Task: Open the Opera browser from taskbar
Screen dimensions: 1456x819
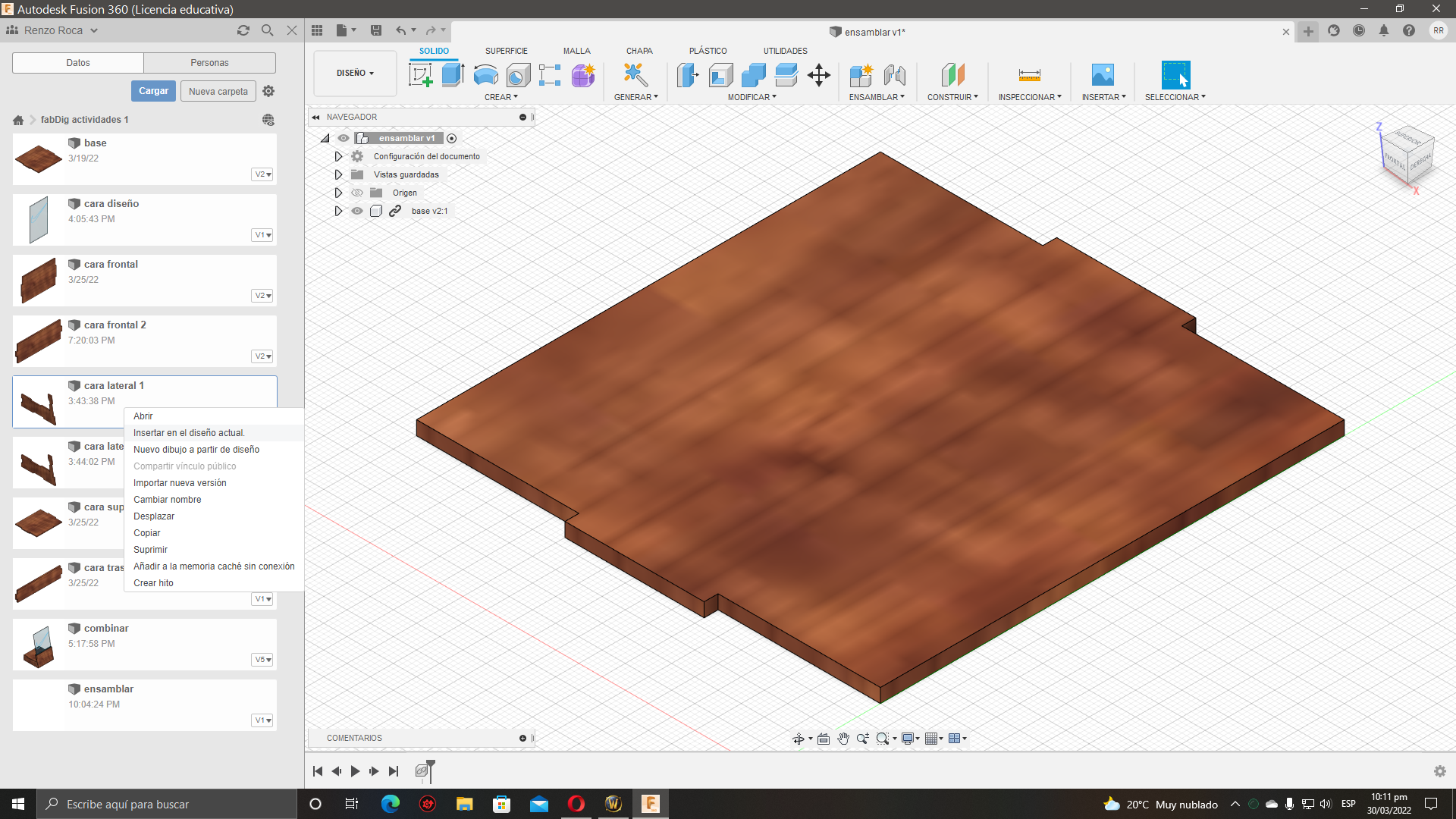Action: pos(576,804)
